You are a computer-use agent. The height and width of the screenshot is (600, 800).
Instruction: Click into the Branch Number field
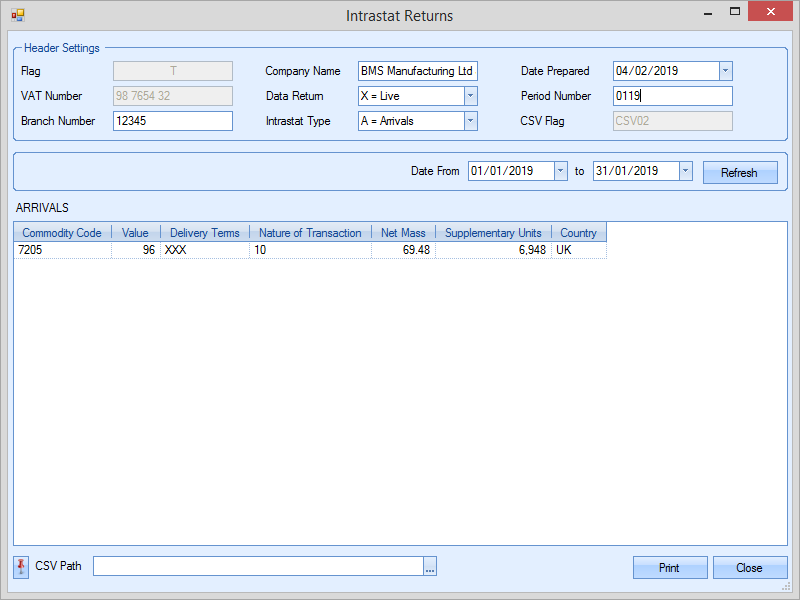point(173,121)
